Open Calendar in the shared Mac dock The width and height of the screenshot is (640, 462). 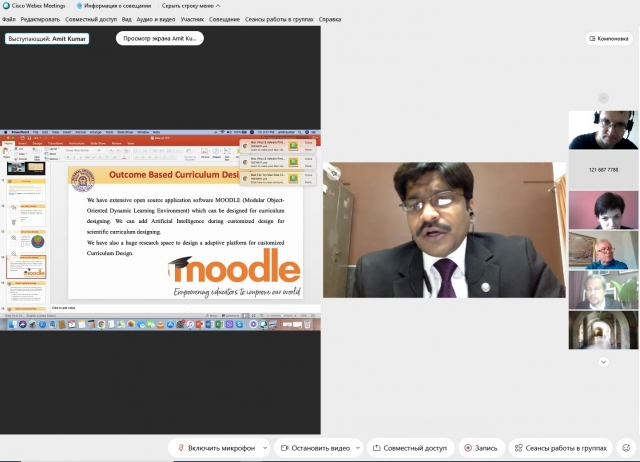71,324
